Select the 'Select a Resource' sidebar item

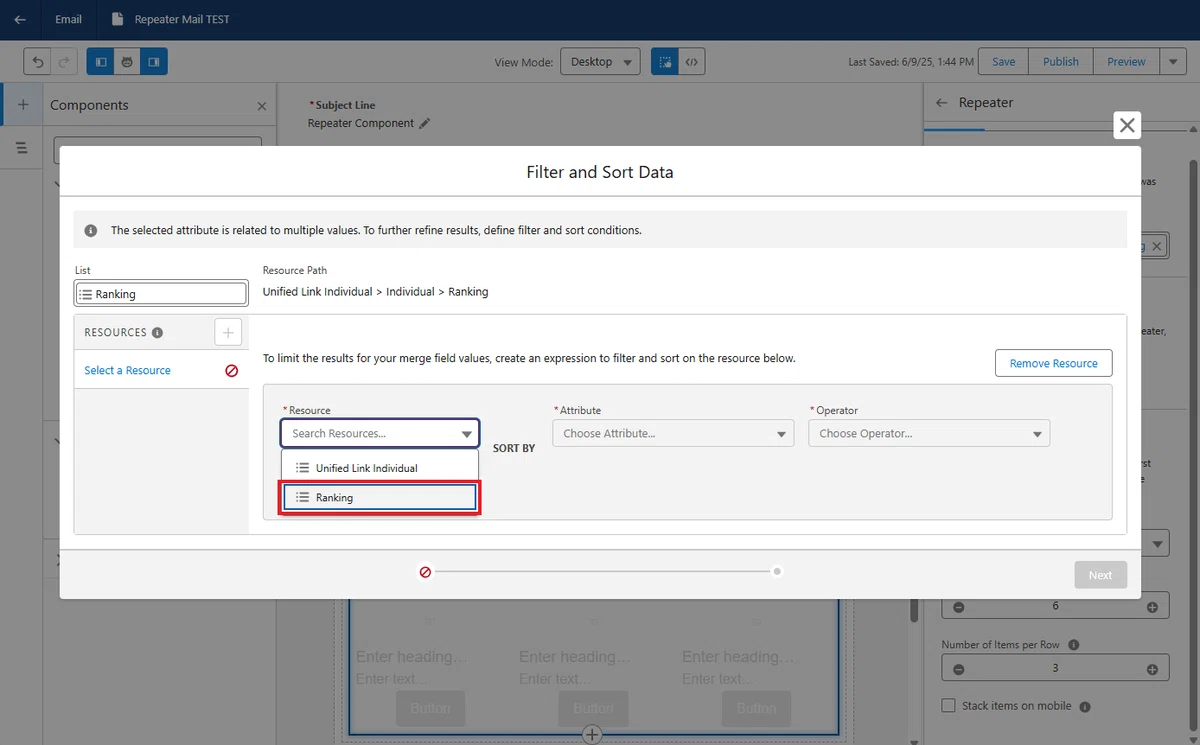(127, 370)
